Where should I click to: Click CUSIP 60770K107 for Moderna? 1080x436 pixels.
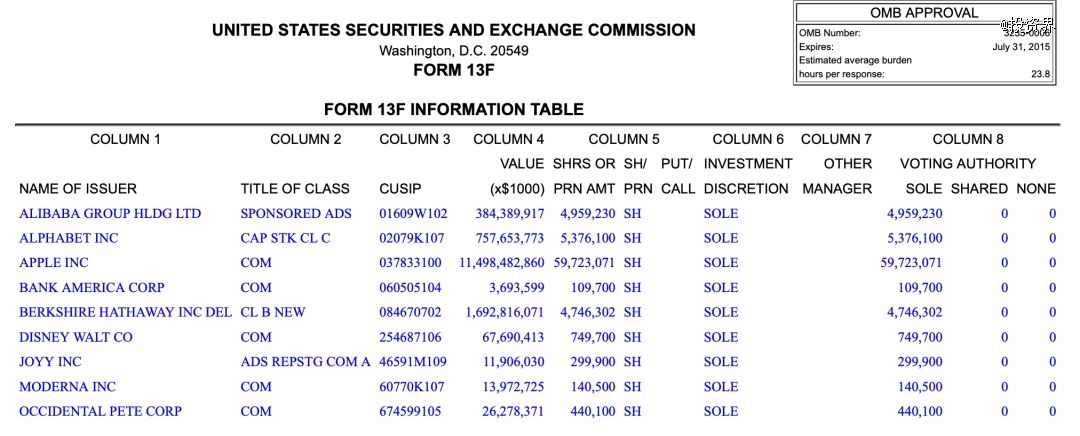click(x=412, y=387)
